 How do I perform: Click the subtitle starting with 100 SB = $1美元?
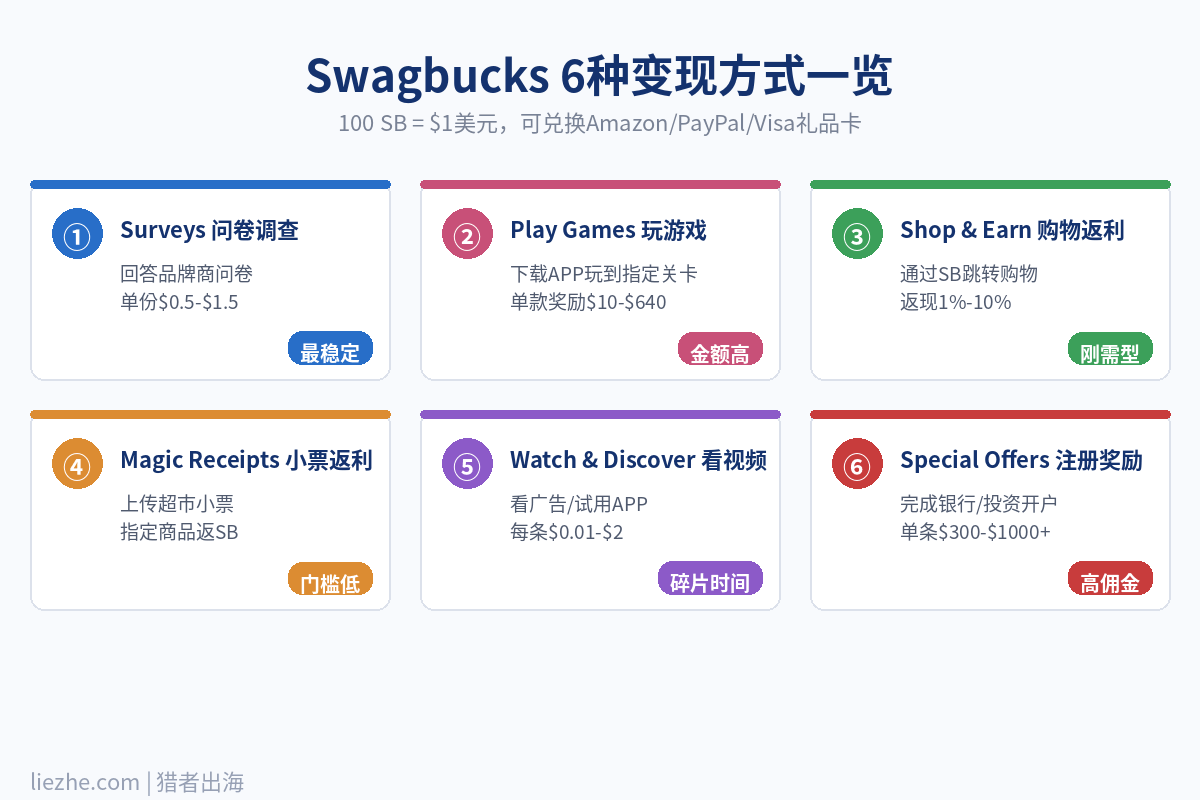pos(599,124)
